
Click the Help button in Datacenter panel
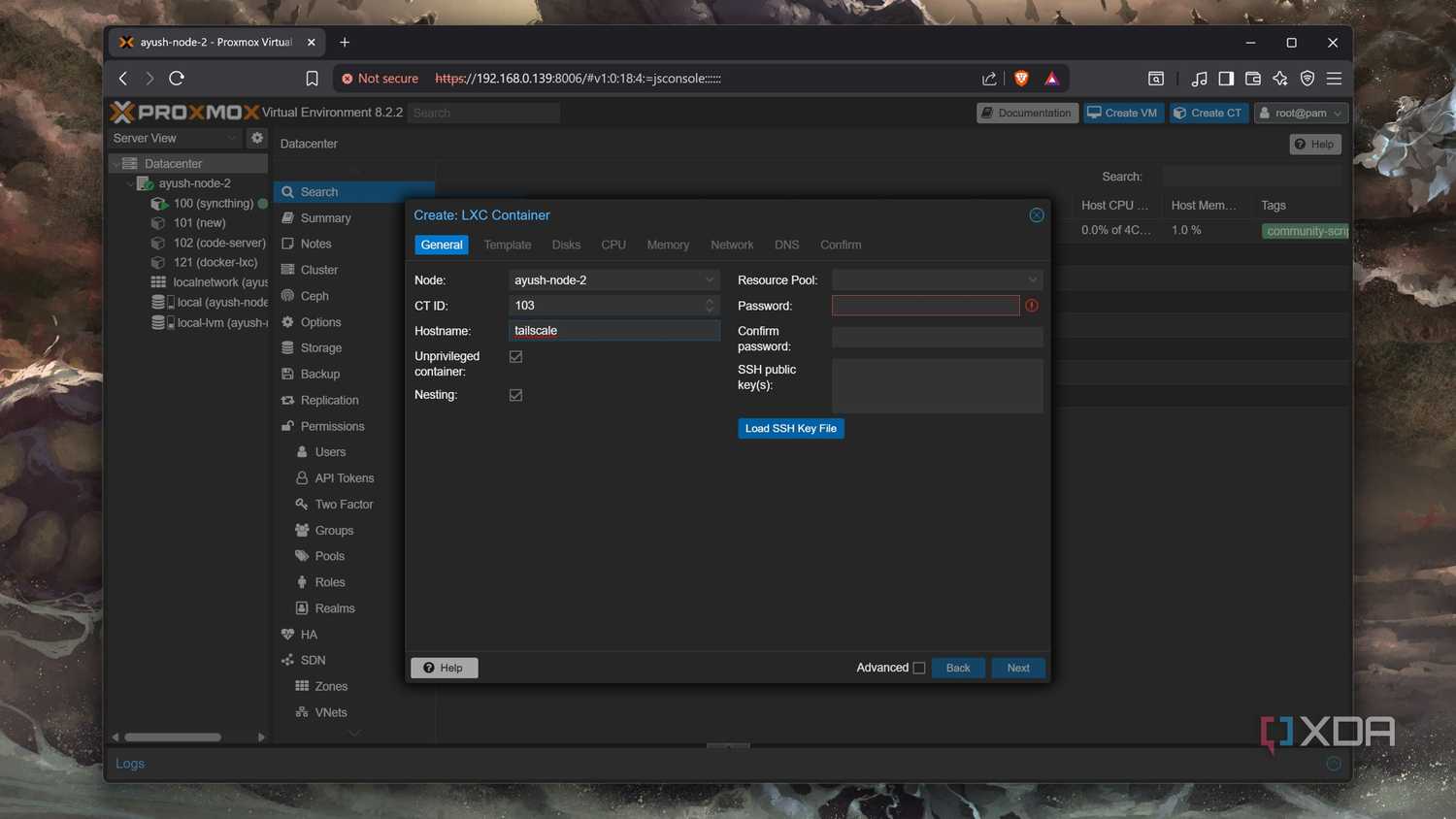(x=1315, y=144)
